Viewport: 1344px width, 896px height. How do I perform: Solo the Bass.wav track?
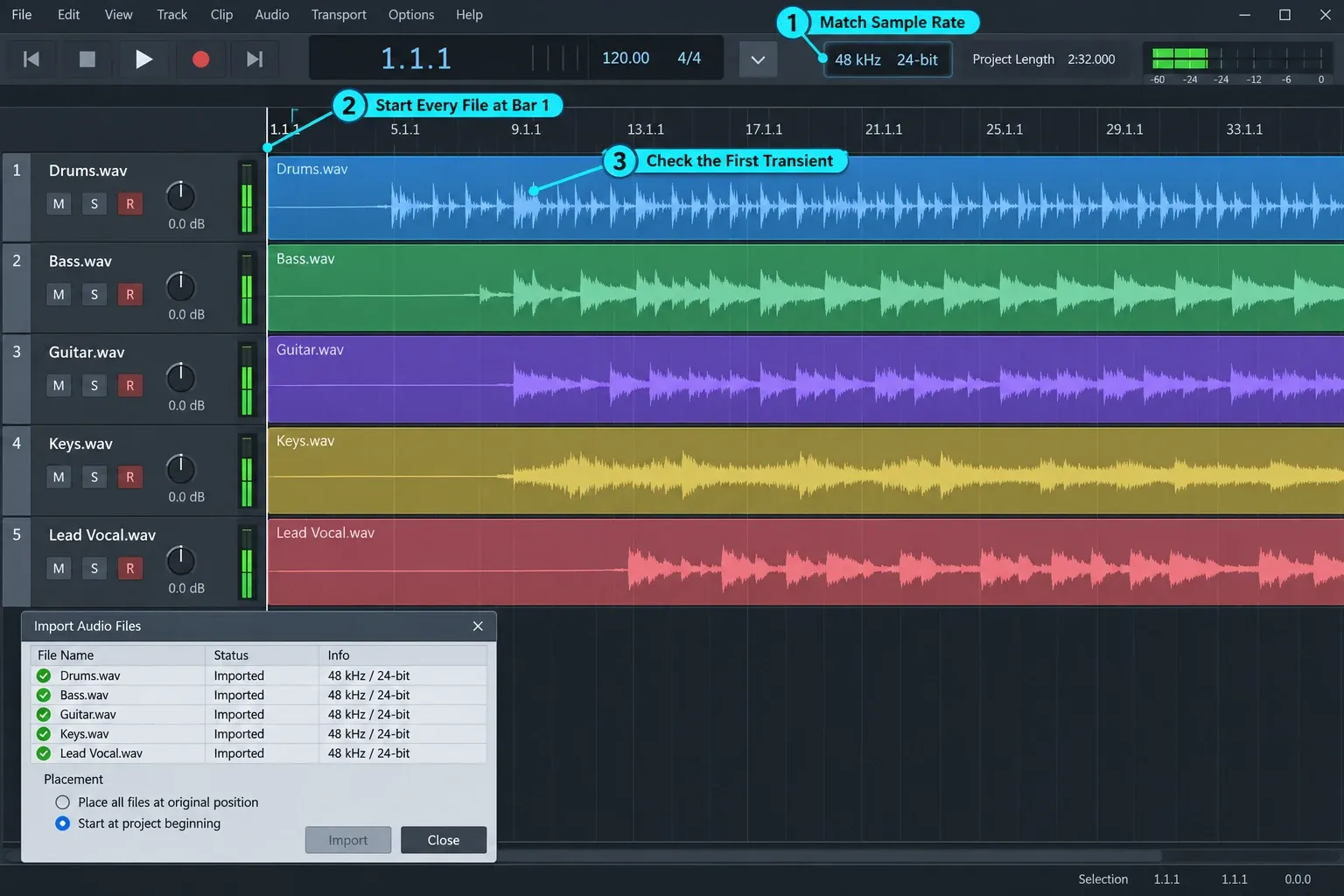pyautogui.click(x=94, y=294)
